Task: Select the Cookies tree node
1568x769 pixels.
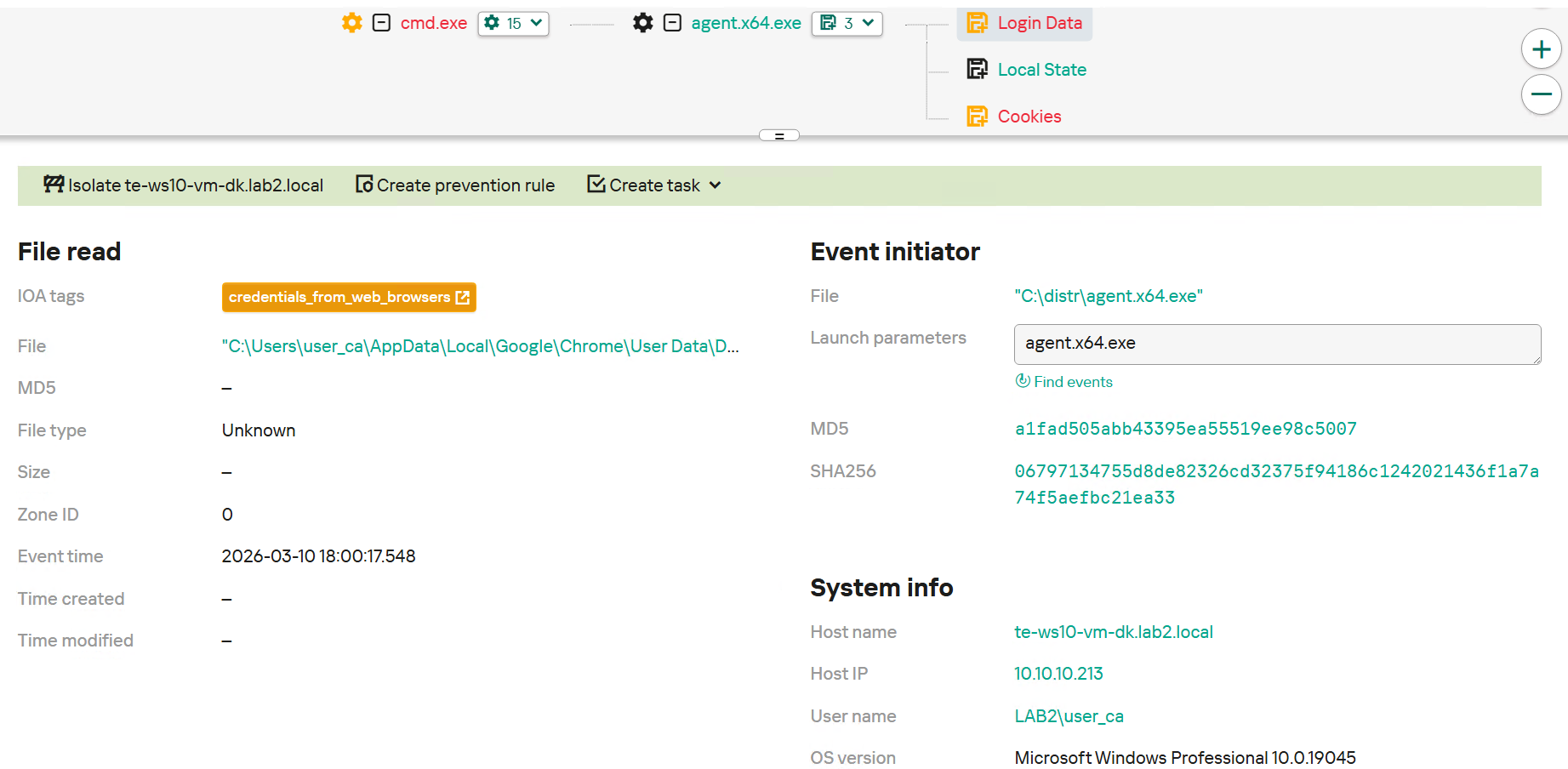Action: 1029,117
